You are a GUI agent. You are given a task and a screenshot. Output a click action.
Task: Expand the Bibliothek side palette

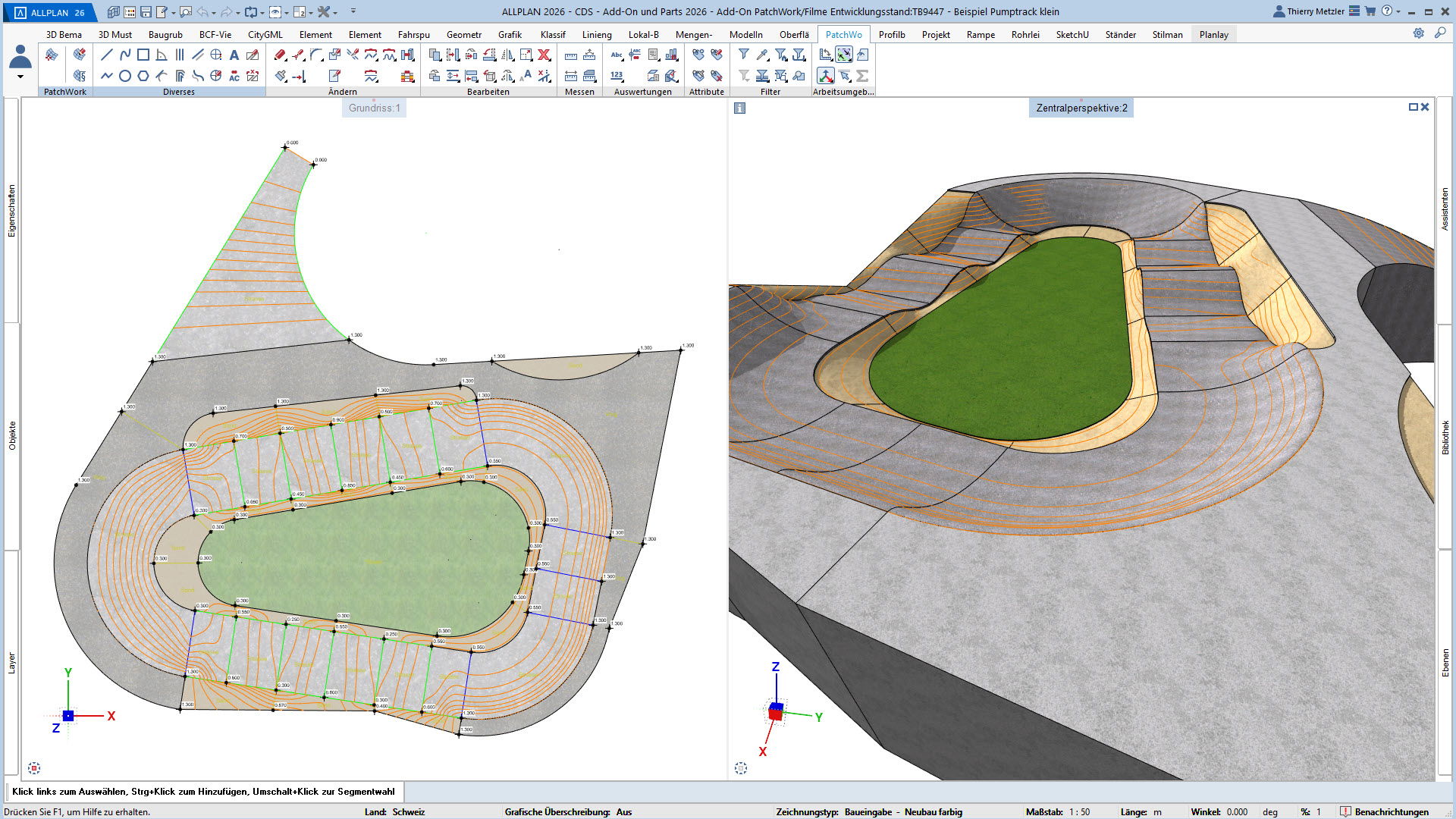(x=1445, y=437)
